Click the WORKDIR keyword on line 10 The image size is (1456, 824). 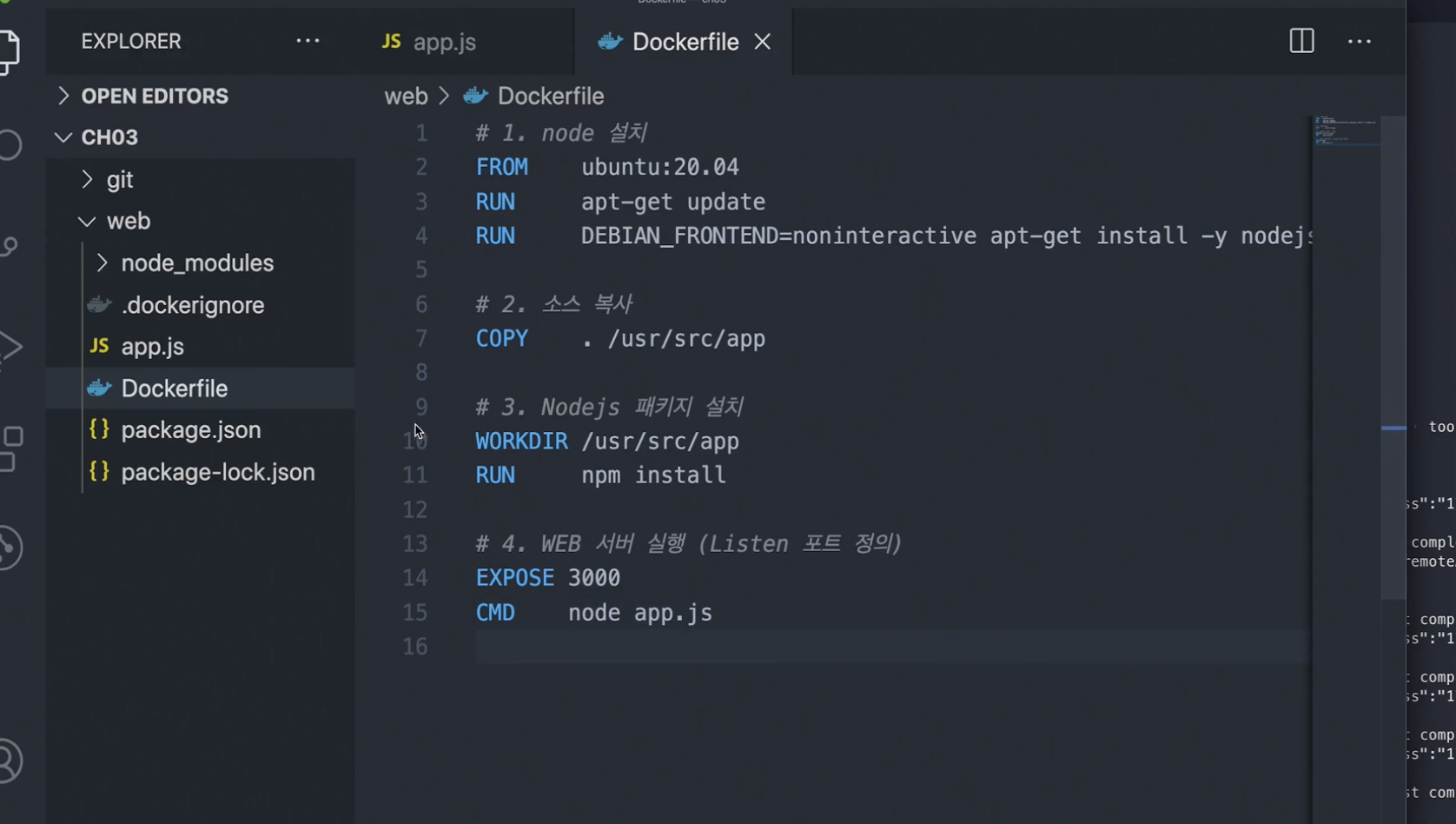pos(521,441)
